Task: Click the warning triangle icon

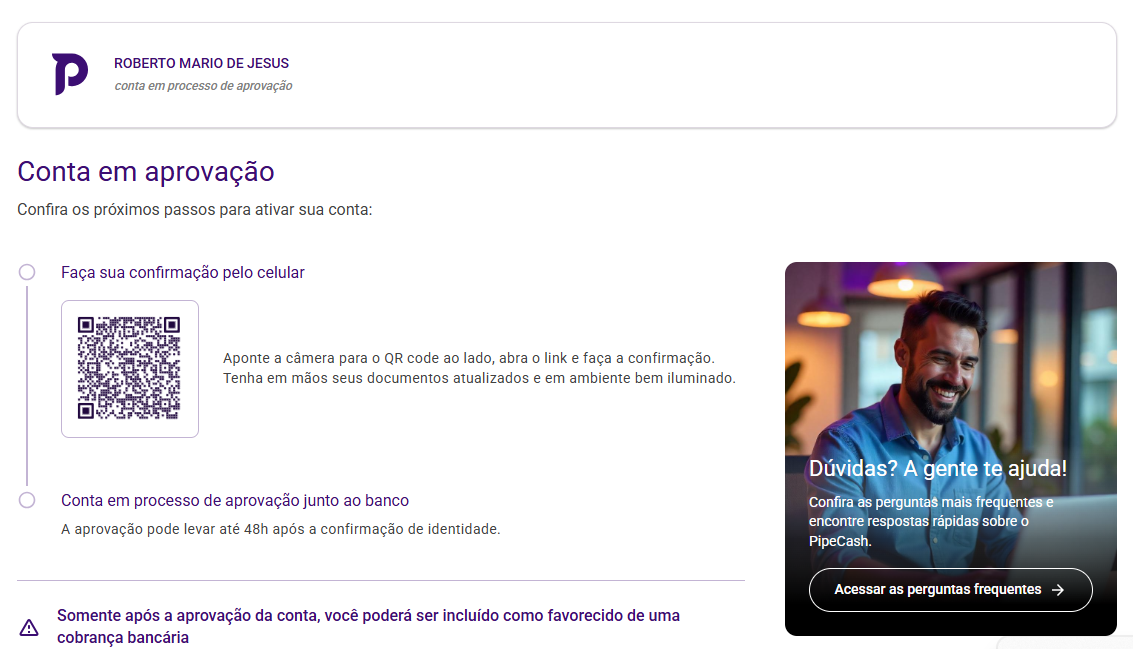Action: (x=29, y=627)
